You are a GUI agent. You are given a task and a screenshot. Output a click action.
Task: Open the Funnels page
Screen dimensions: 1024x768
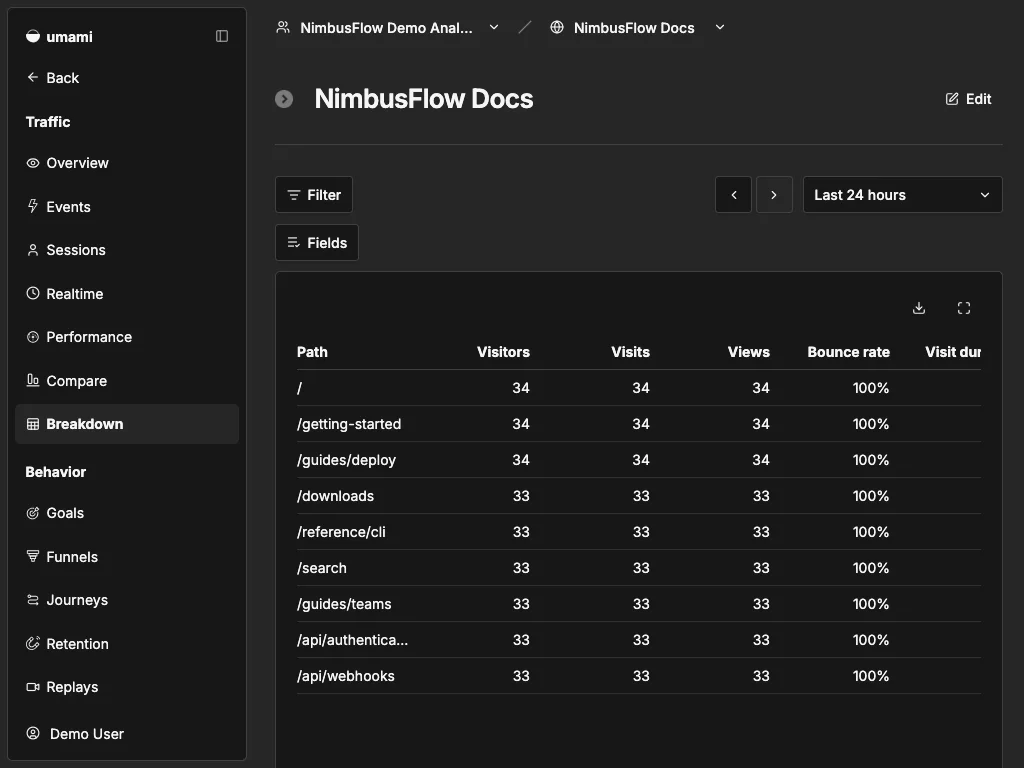127,557
